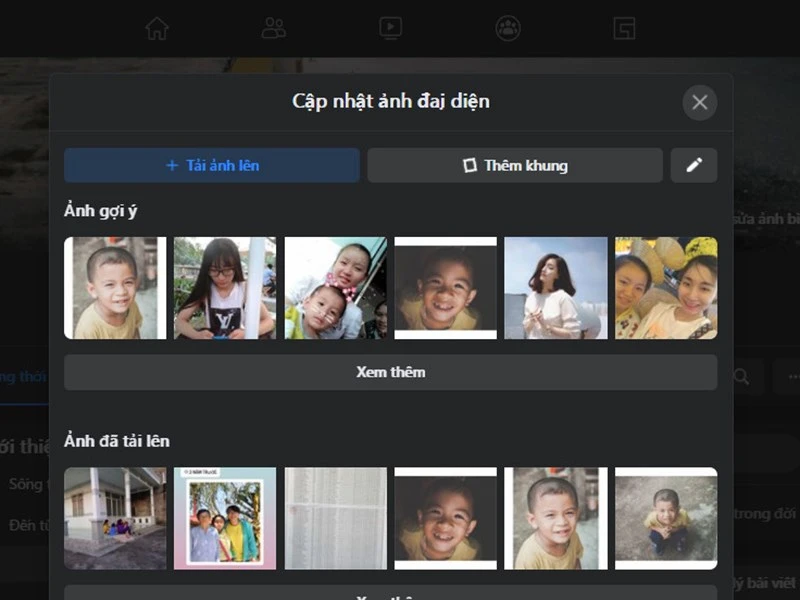Select the smiling toddler suggested photo
The width and height of the screenshot is (800, 600).
tap(445, 288)
